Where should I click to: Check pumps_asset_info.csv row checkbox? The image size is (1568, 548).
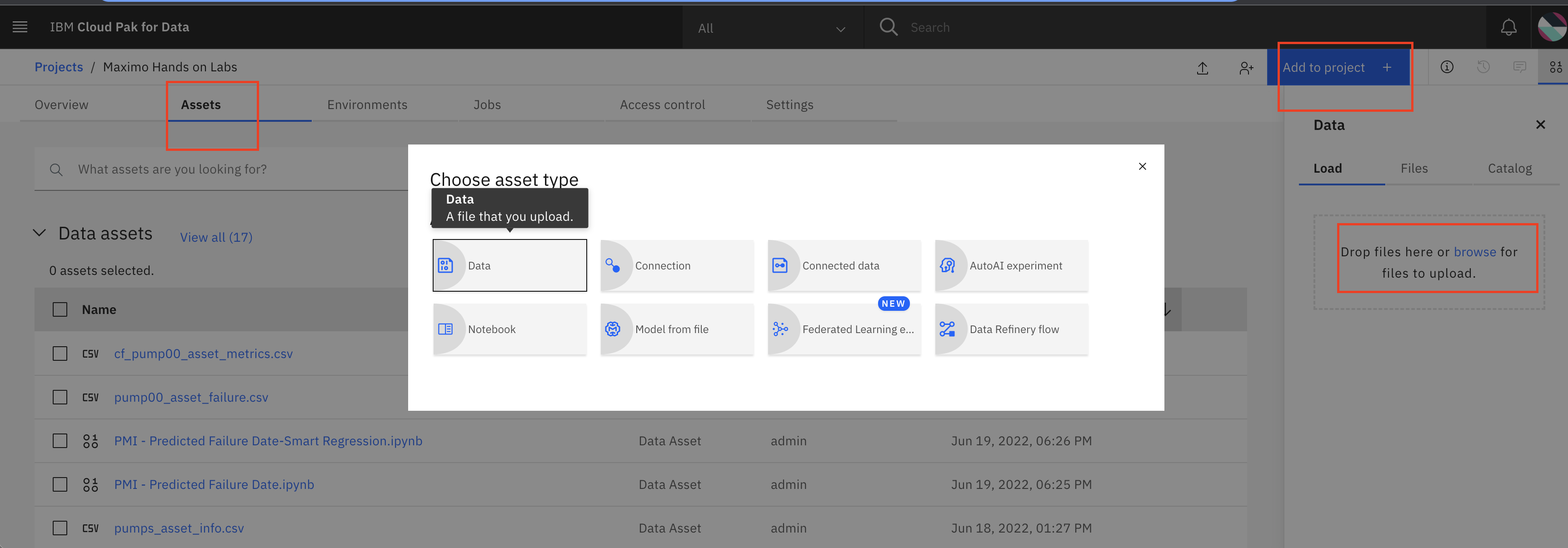click(x=60, y=528)
